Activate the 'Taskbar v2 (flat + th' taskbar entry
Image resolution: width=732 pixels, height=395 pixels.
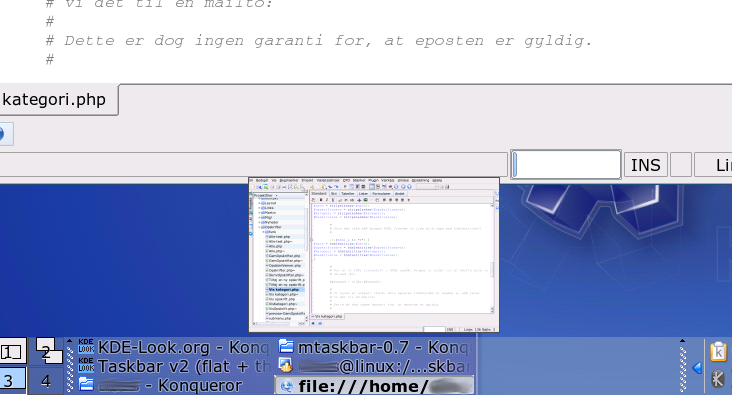[x=174, y=366]
